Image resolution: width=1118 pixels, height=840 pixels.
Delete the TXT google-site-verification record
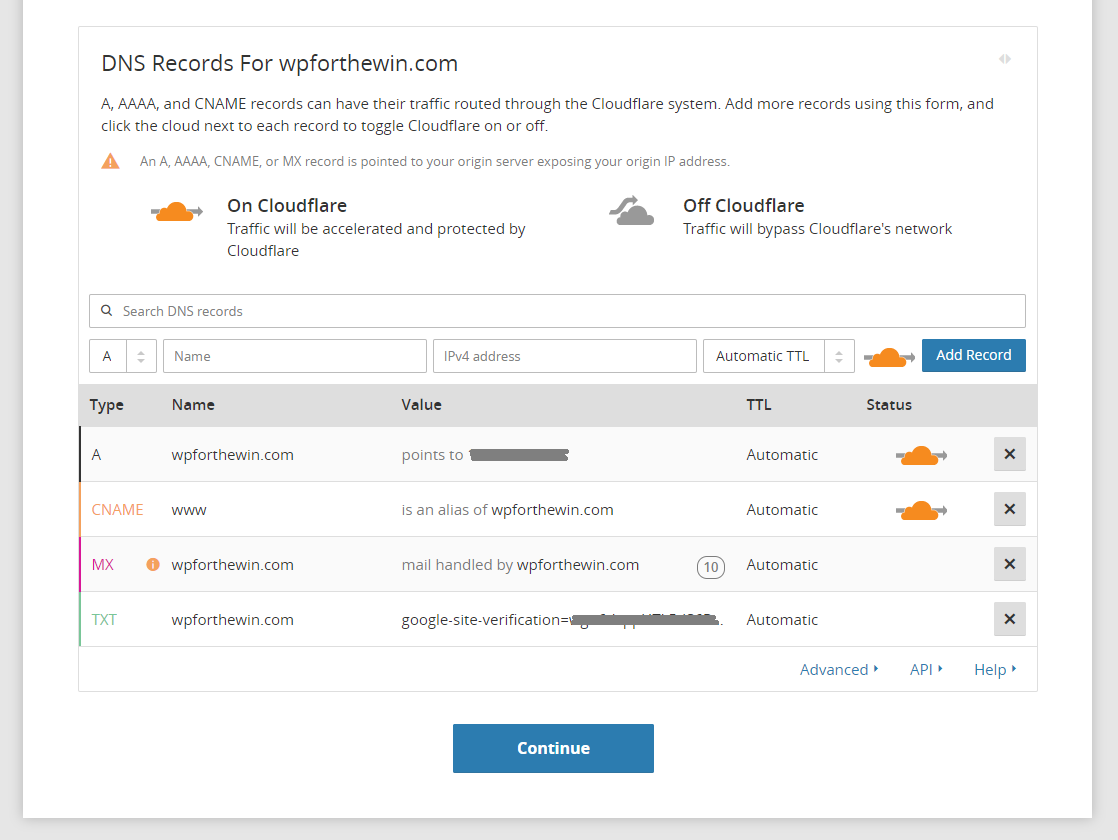coord(1009,619)
